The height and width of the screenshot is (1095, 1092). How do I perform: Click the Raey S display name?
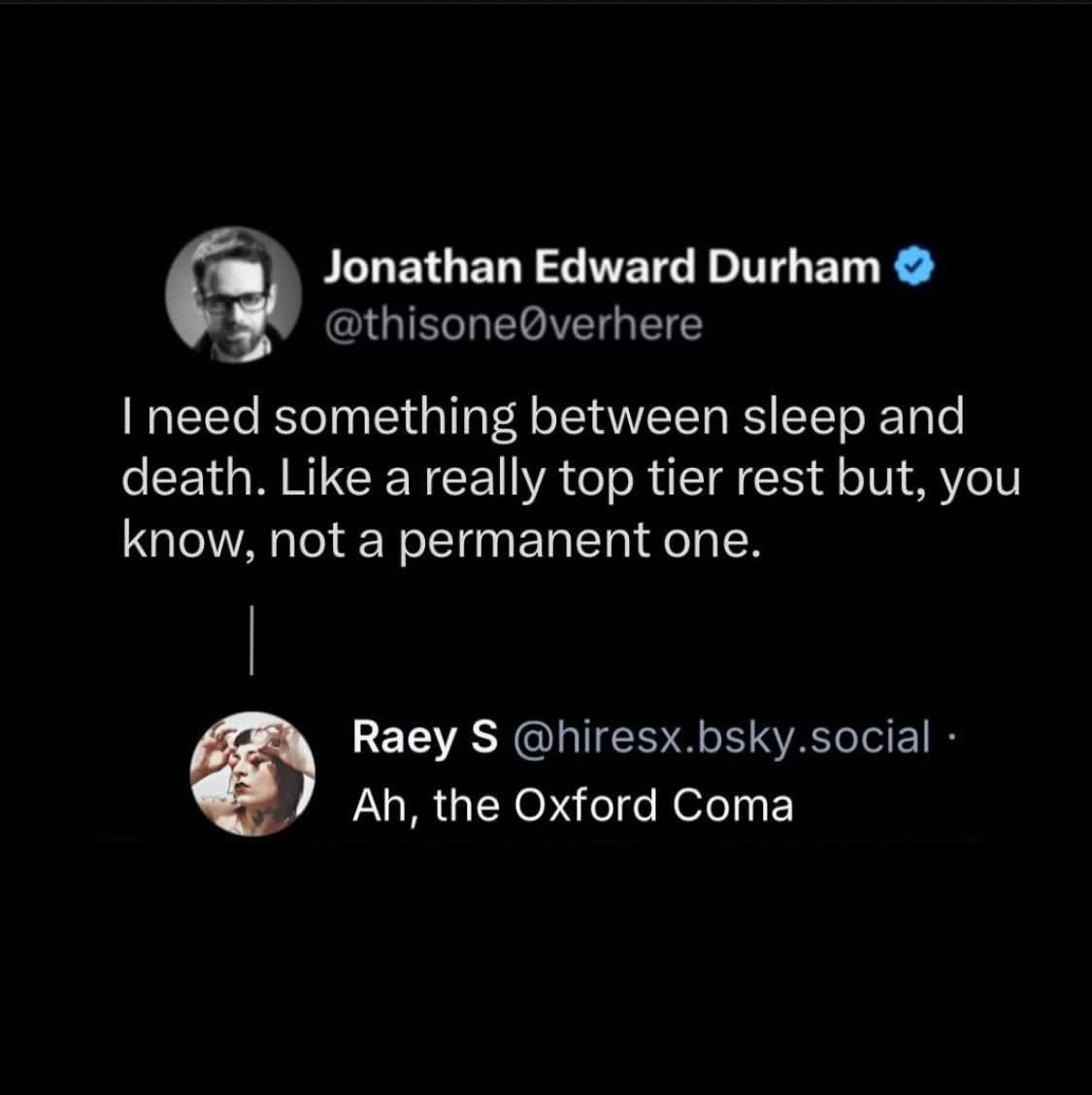click(x=424, y=736)
